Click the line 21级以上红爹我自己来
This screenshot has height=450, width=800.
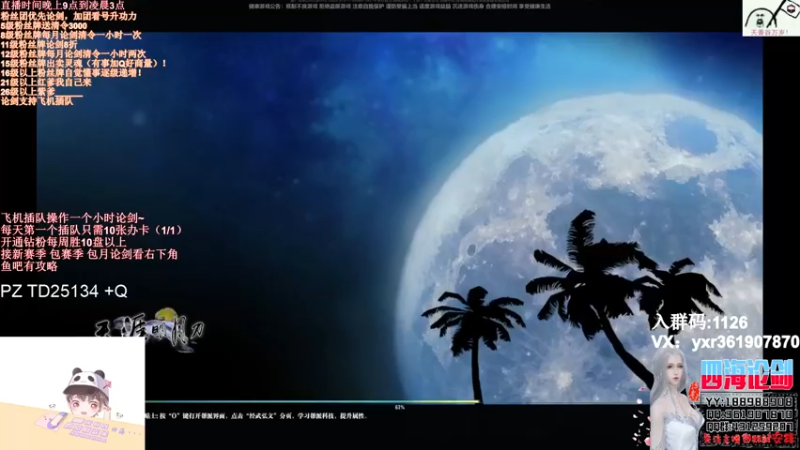(x=46, y=82)
